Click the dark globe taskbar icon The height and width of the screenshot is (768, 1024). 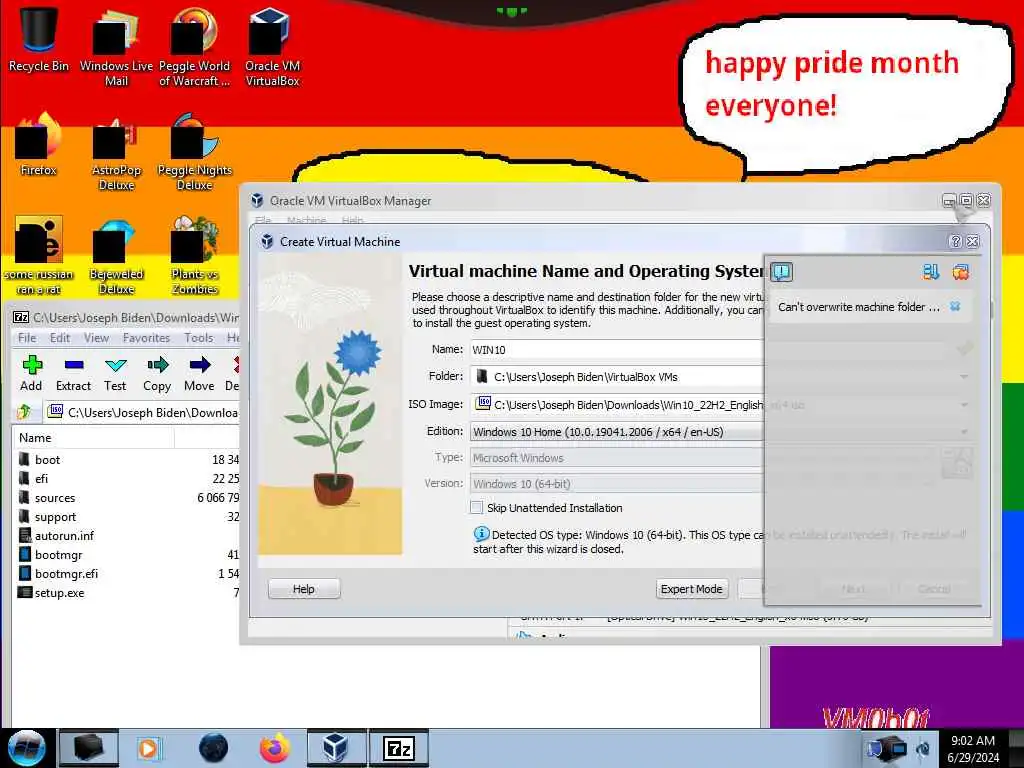[213, 748]
